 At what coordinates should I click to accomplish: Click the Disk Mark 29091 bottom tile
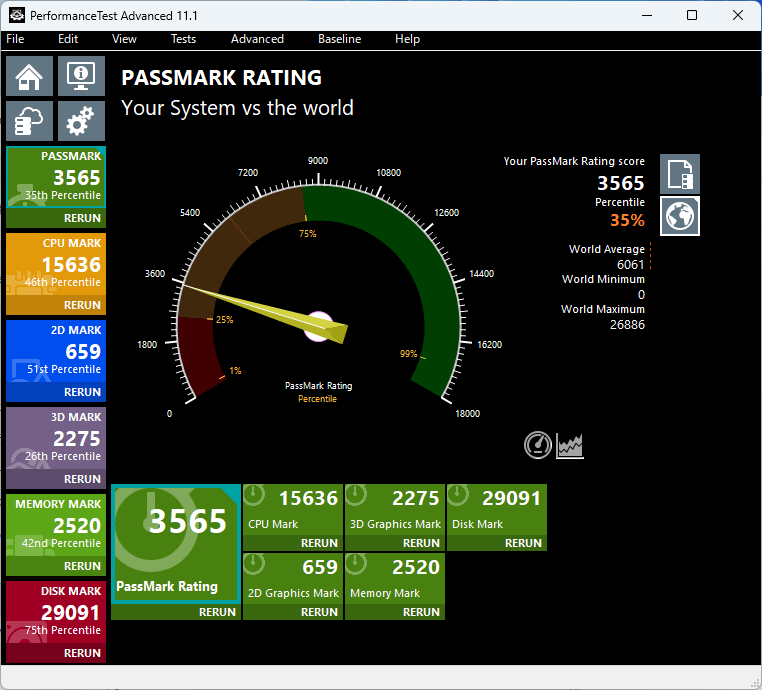[x=496, y=510]
